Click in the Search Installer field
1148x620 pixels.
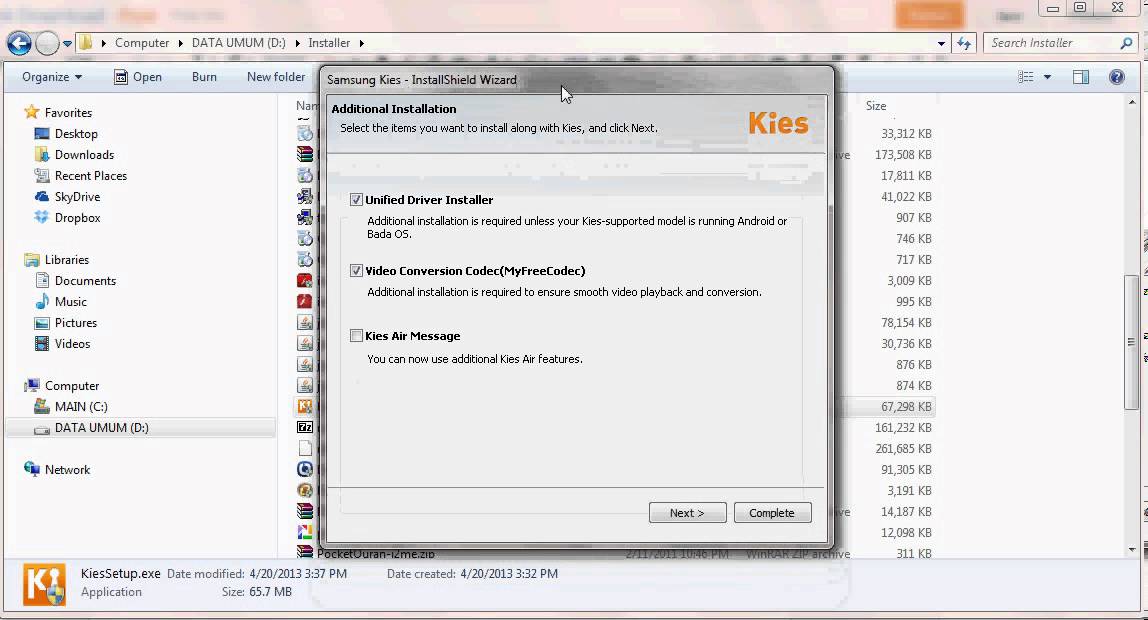tap(1052, 43)
